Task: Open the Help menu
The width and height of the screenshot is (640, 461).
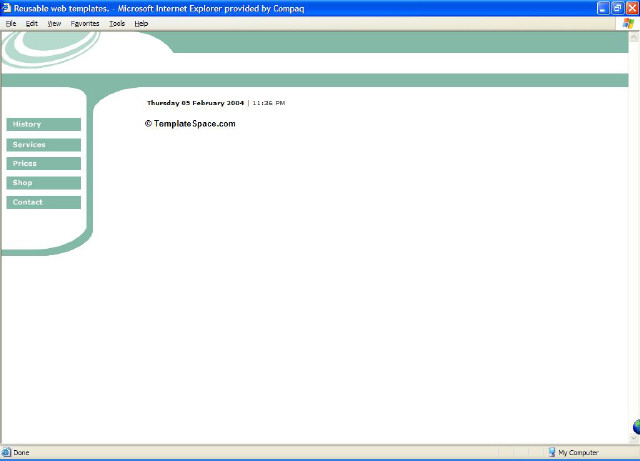Action: [141, 23]
